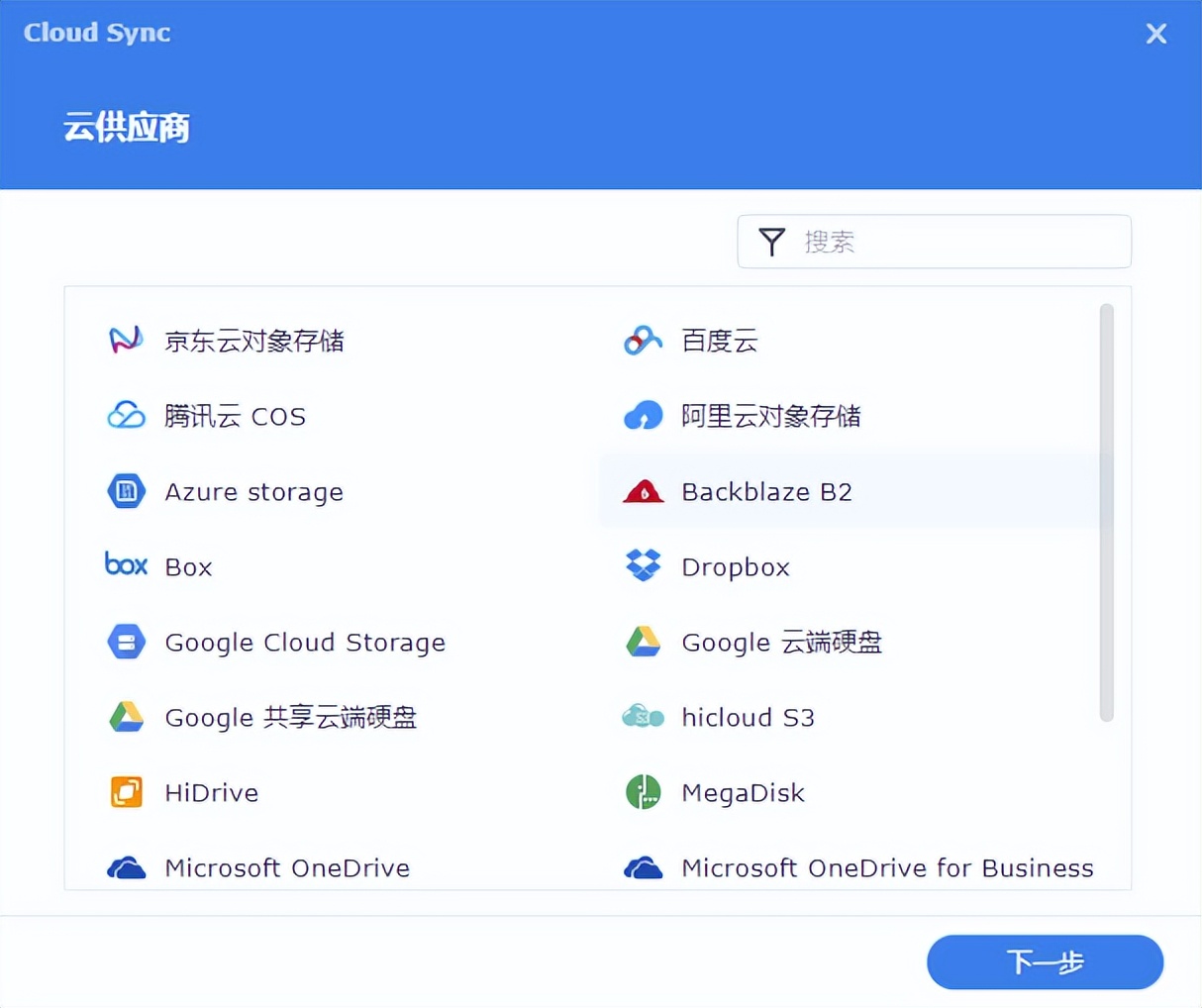This screenshot has width=1202, height=1008.
Task: Choose 京东云对象存储 from the list
Action: [x=253, y=341]
